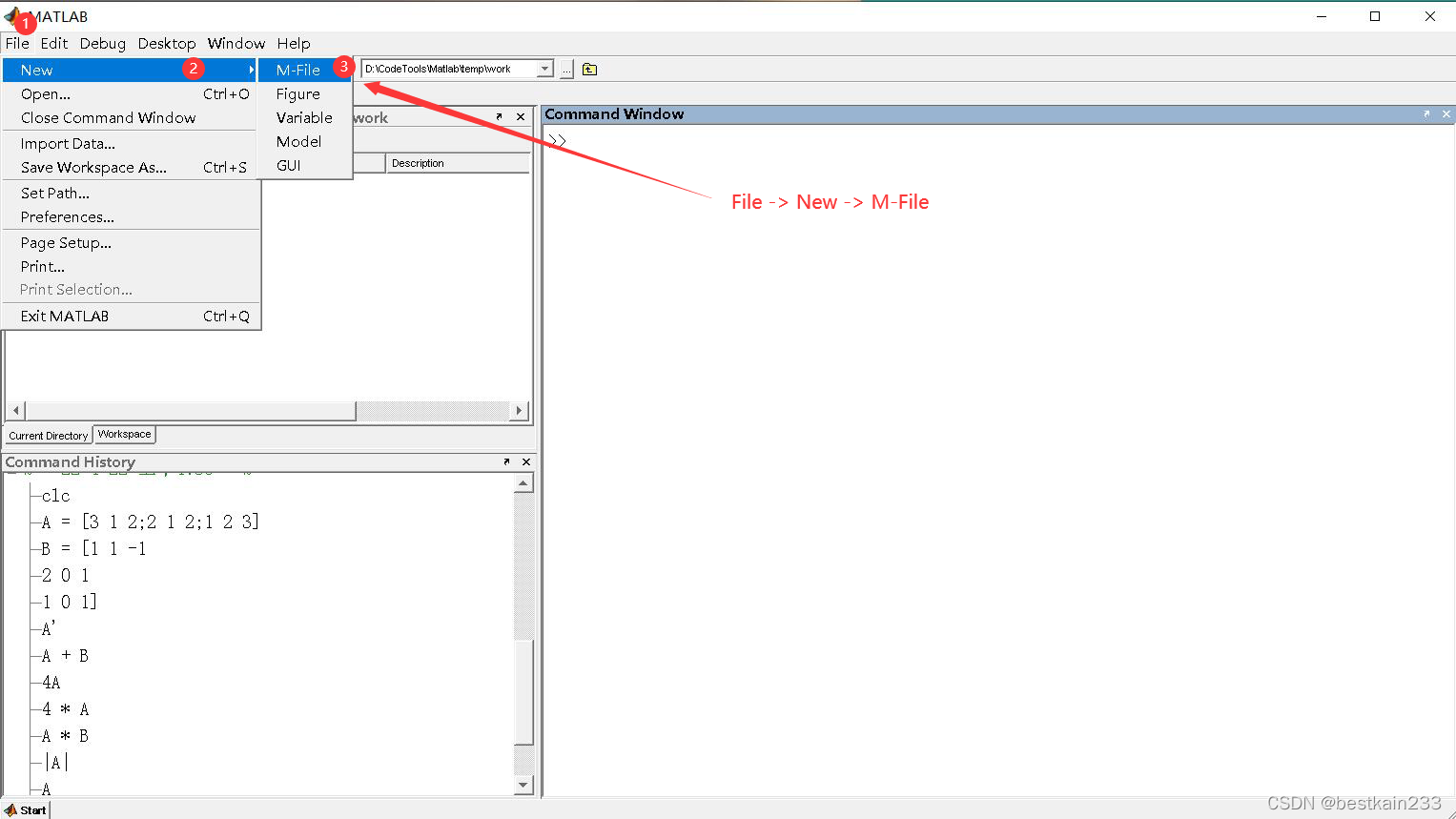1456x819 pixels.
Task: Select New in the File menu
Action: (x=131, y=70)
